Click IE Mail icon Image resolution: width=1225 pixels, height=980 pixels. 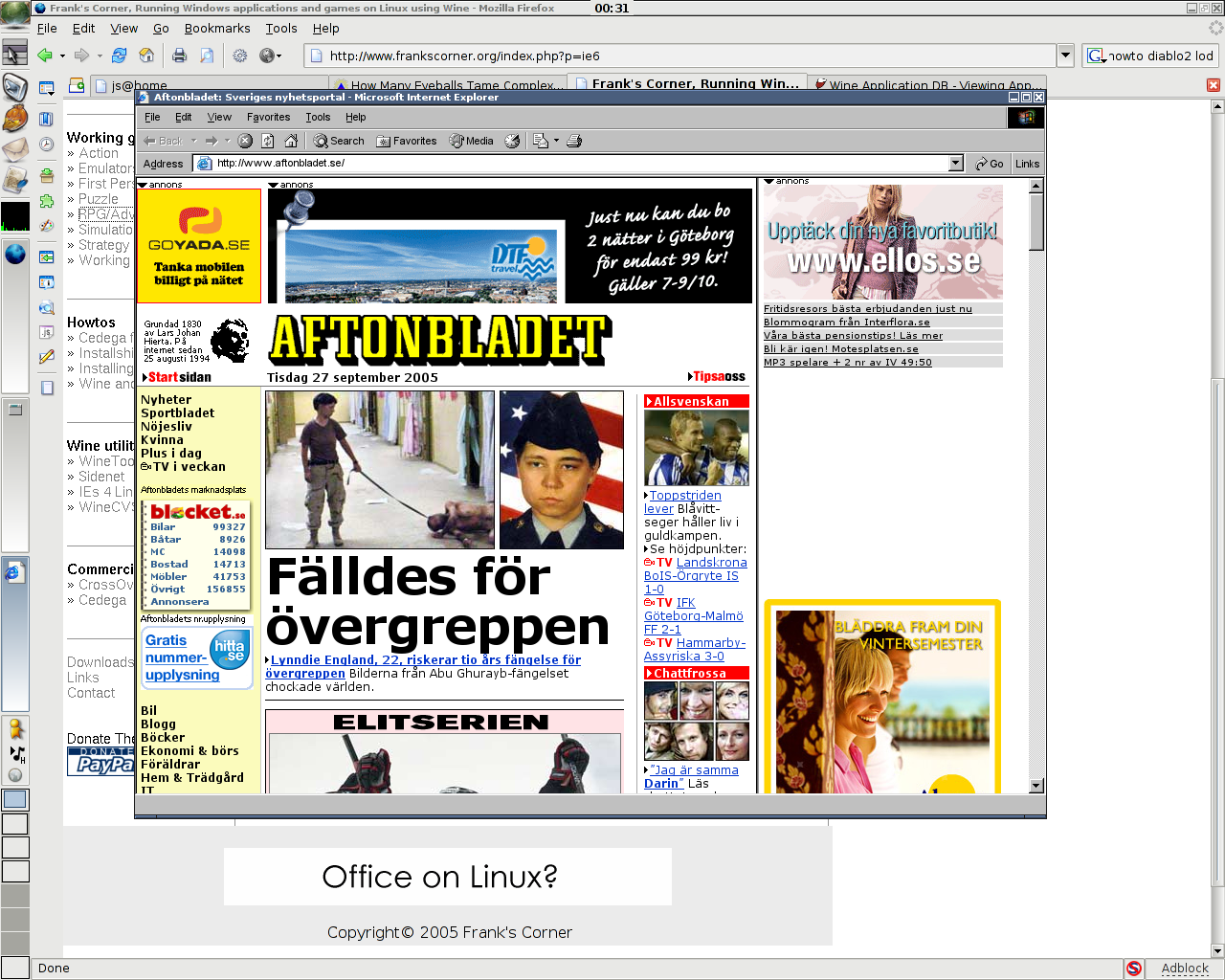tap(541, 141)
